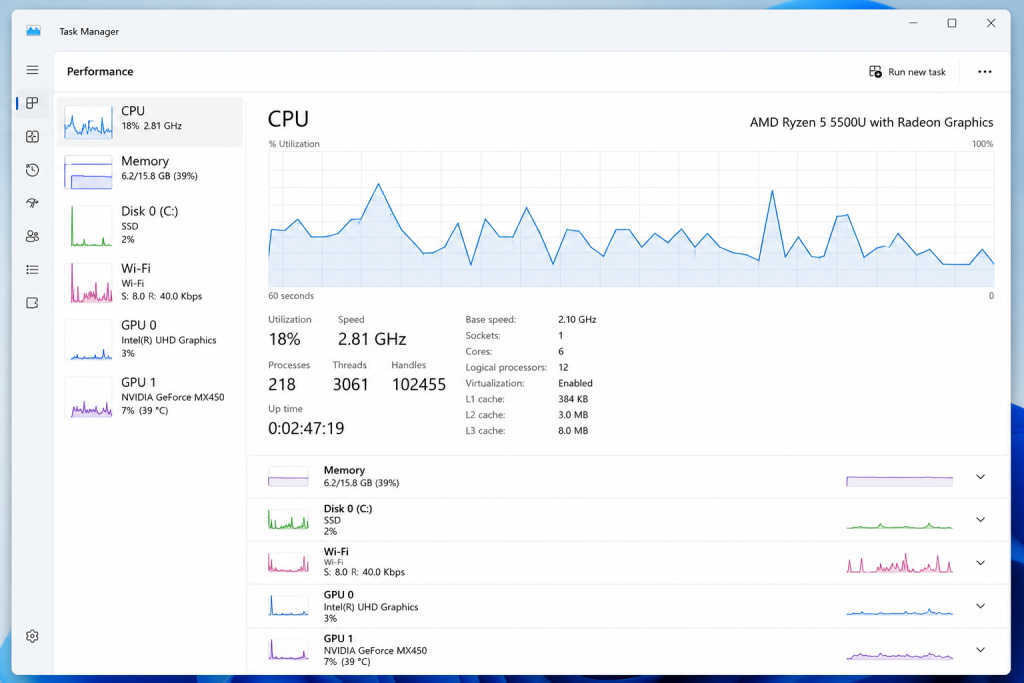Click the Memory mini graph thumbnail in left list
1024x683 pixels.
(x=88, y=172)
